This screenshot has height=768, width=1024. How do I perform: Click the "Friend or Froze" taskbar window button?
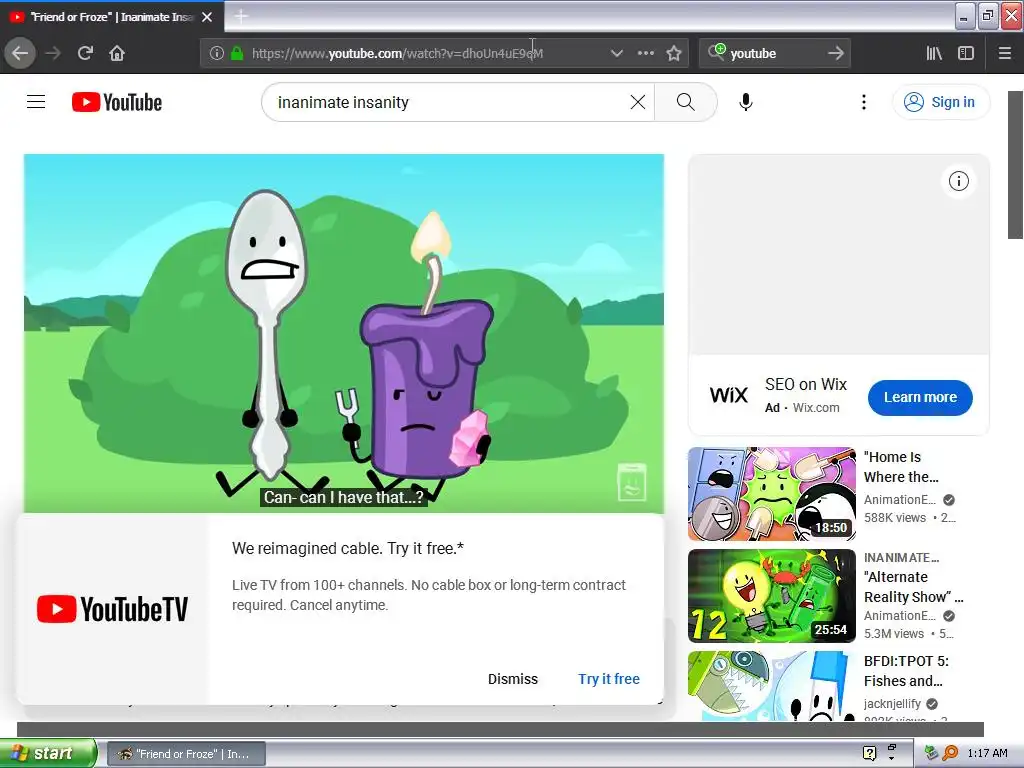[x=186, y=754]
